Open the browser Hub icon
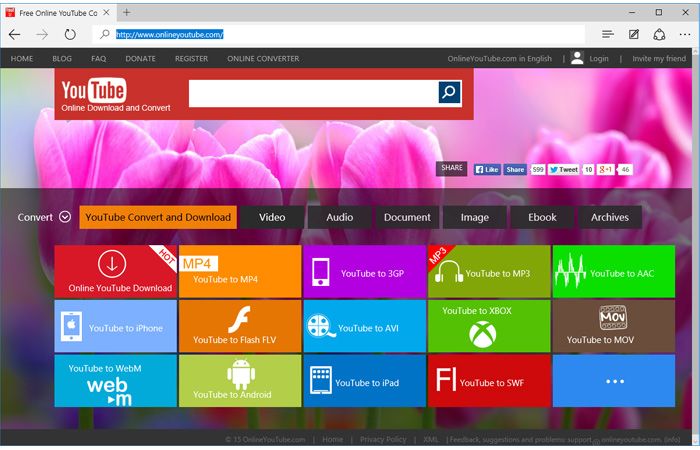 point(608,34)
